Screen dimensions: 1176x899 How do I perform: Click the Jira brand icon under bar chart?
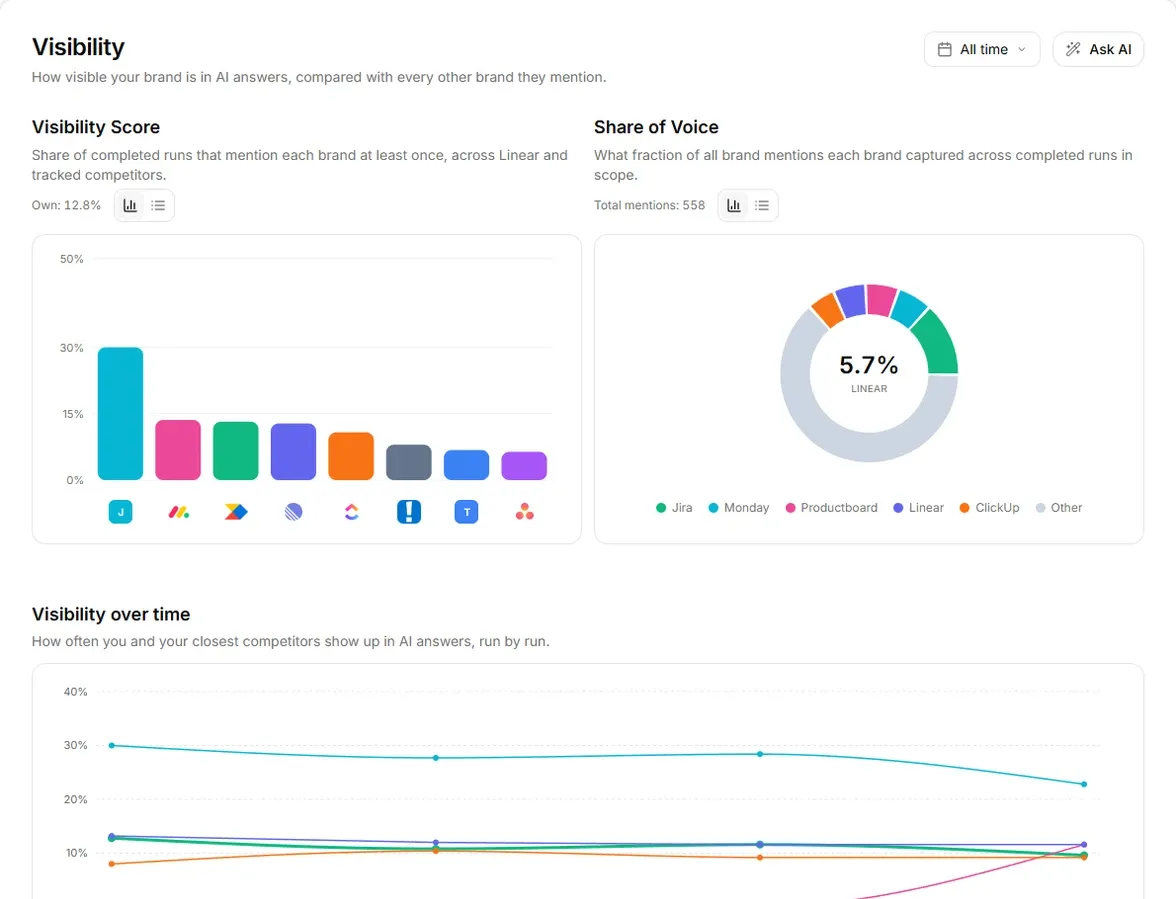click(x=121, y=512)
